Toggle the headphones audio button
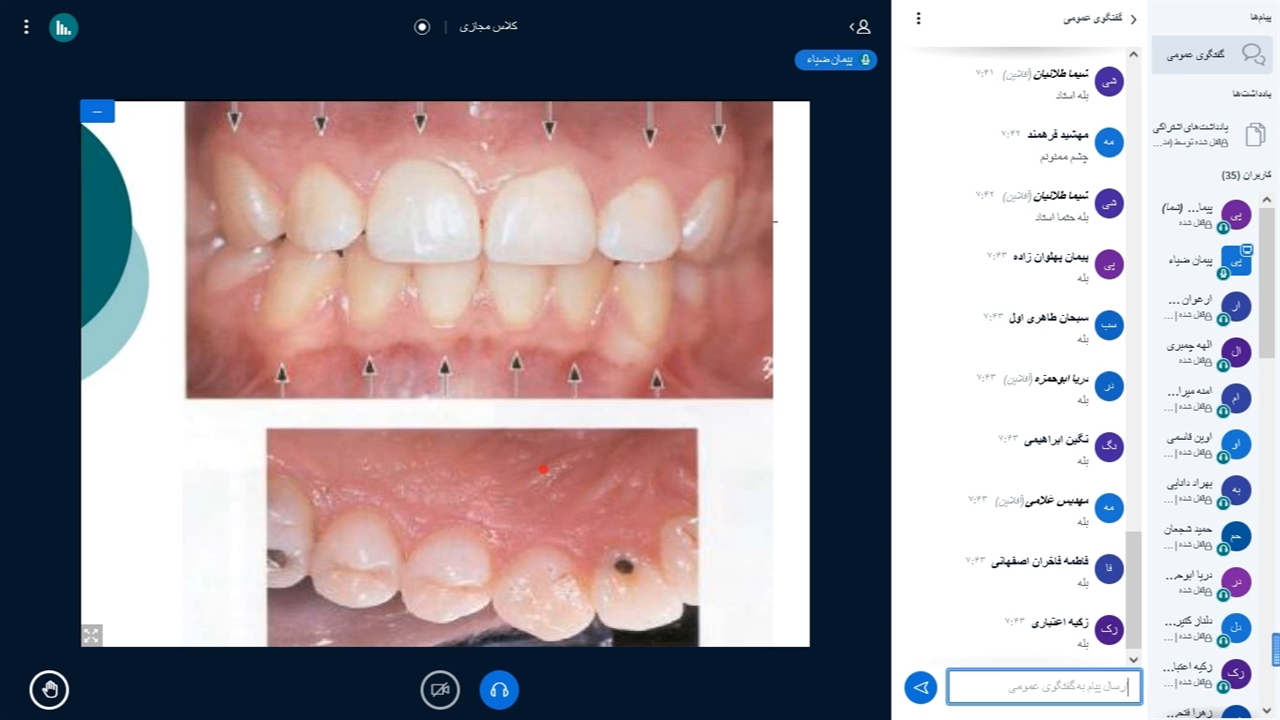The width and height of the screenshot is (1280, 720). [499, 689]
